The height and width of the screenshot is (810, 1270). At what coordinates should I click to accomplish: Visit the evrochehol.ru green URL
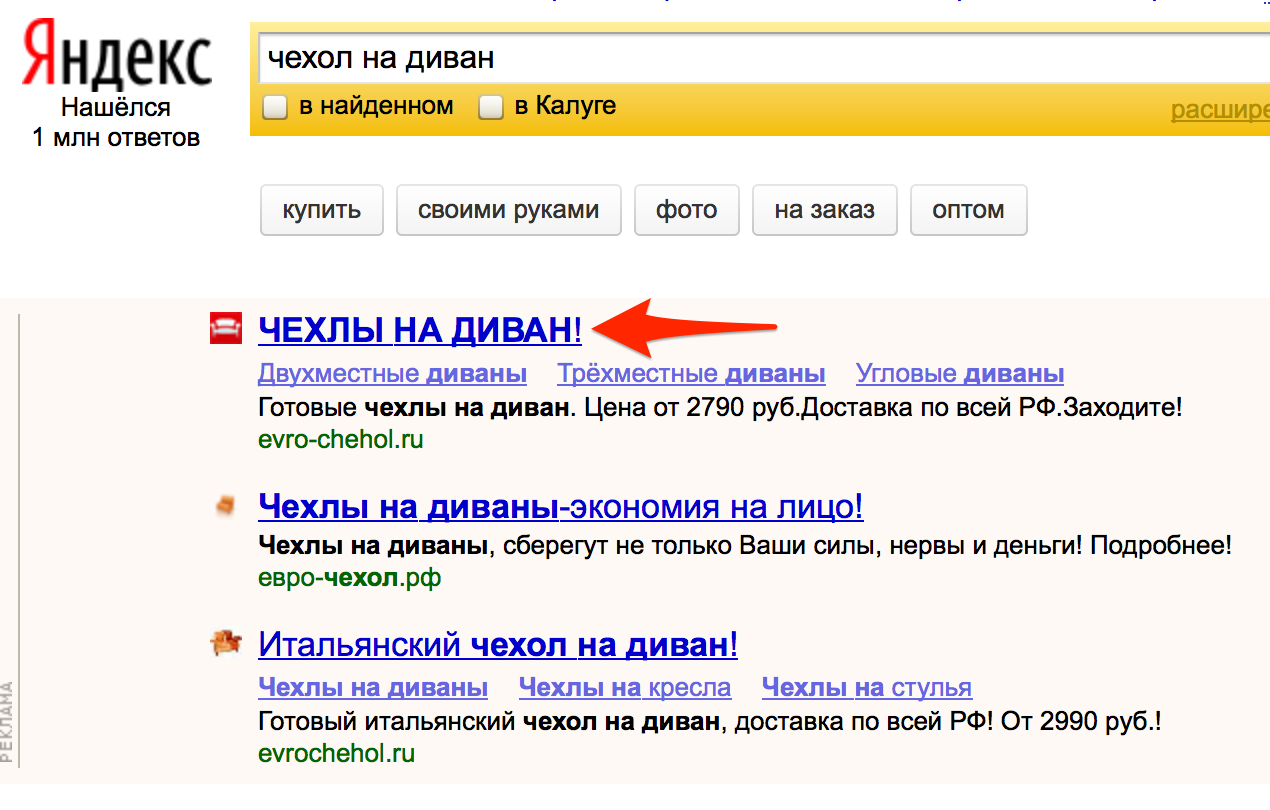click(x=336, y=753)
